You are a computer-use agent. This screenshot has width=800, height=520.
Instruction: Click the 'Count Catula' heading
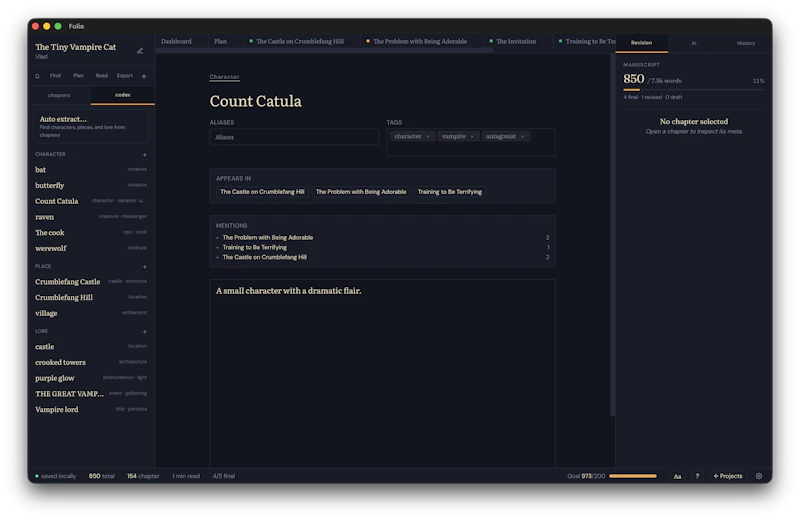(256, 101)
